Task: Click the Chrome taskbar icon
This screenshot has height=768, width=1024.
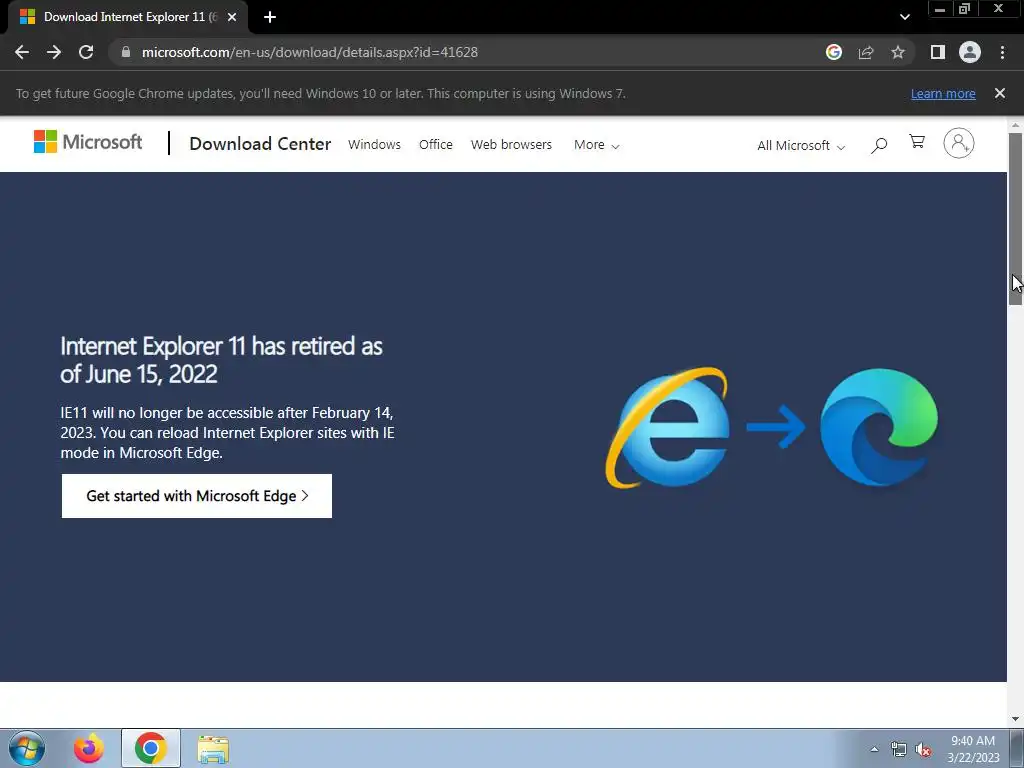Action: click(151, 748)
